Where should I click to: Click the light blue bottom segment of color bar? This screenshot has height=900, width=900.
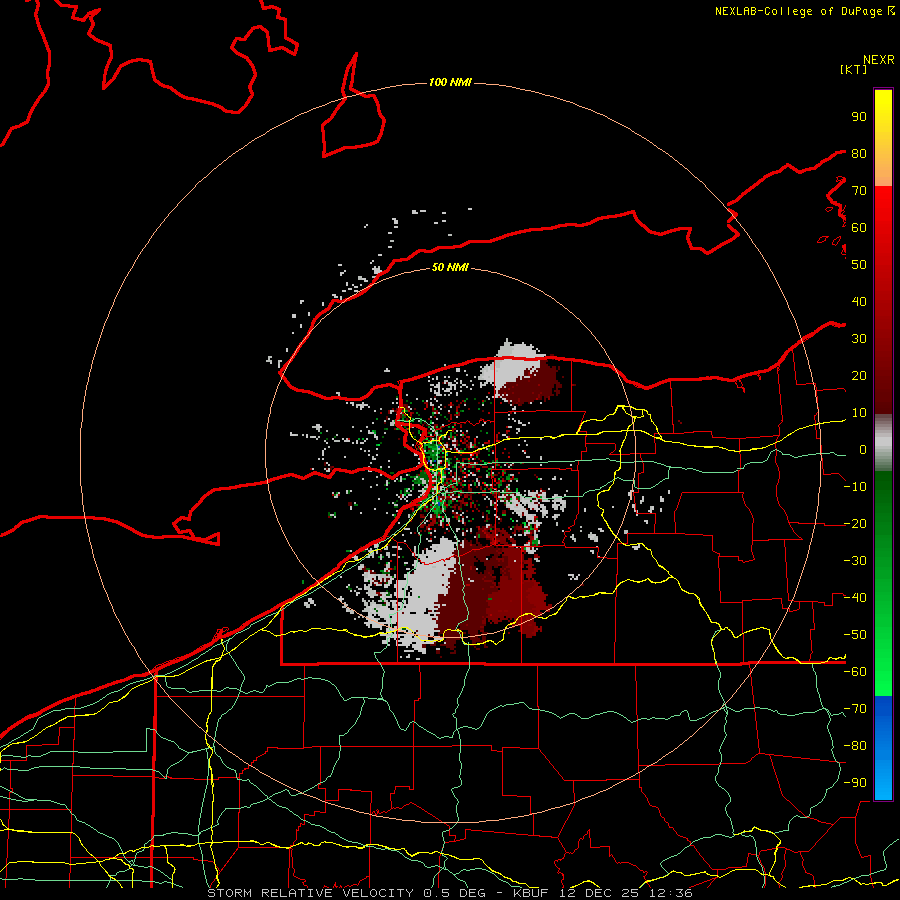click(883, 783)
